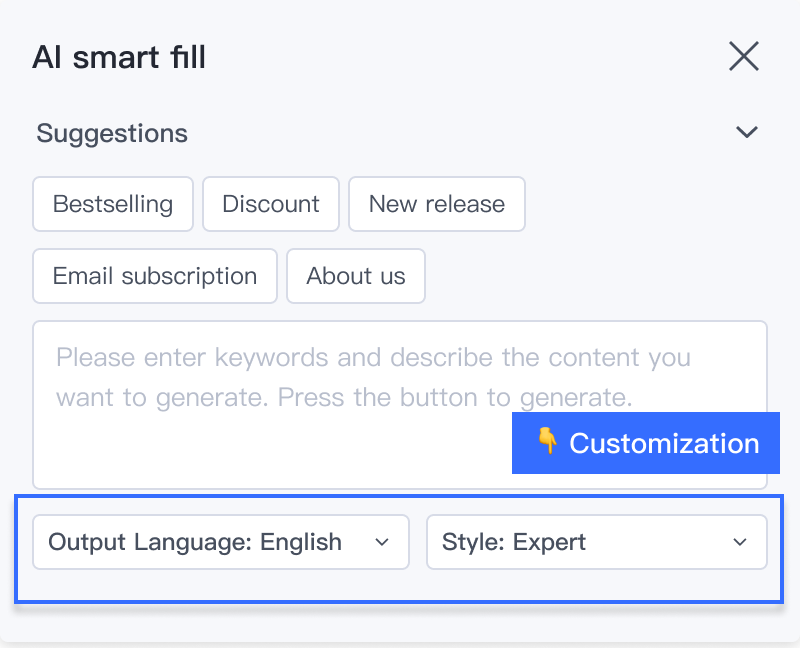The height and width of the screenshot is (648, 800).
Task: Select the Email subscription suggestion
Action: click(155, 276)
